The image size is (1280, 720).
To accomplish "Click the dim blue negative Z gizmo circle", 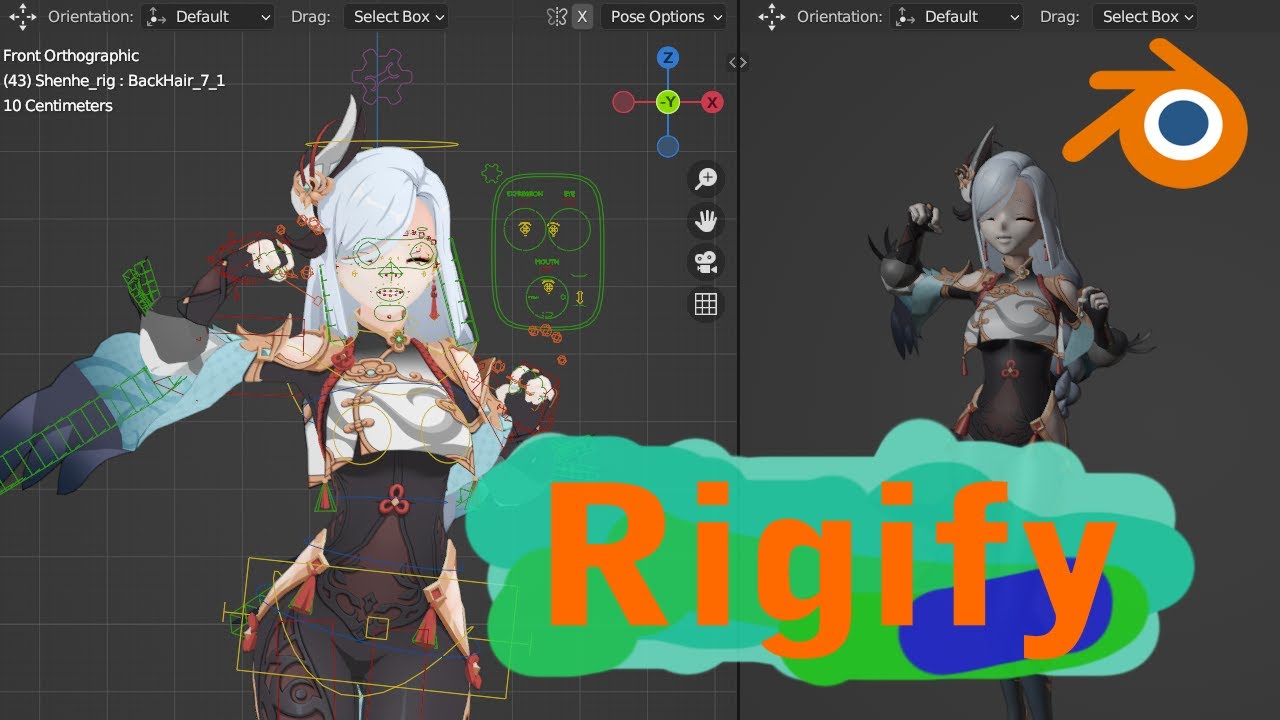I will pos(668,147).
